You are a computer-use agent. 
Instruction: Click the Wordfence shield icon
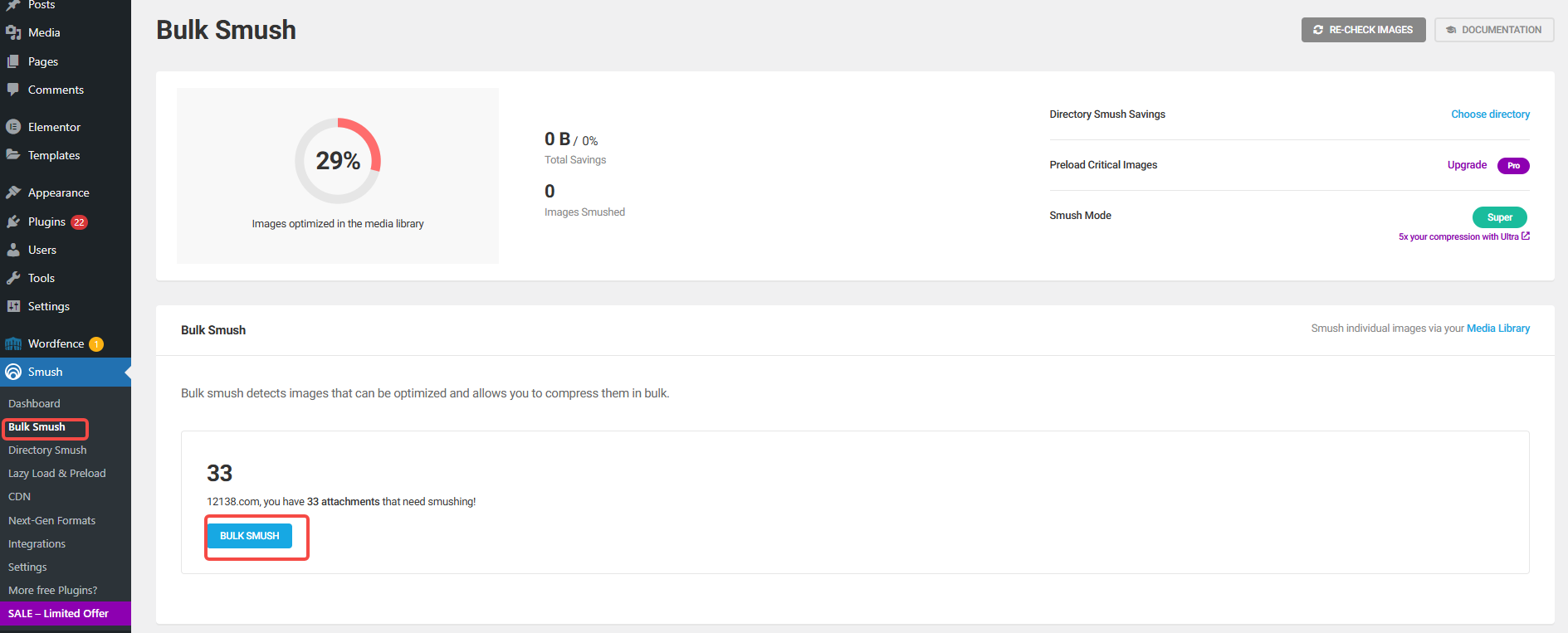click(x=13, y=343)
